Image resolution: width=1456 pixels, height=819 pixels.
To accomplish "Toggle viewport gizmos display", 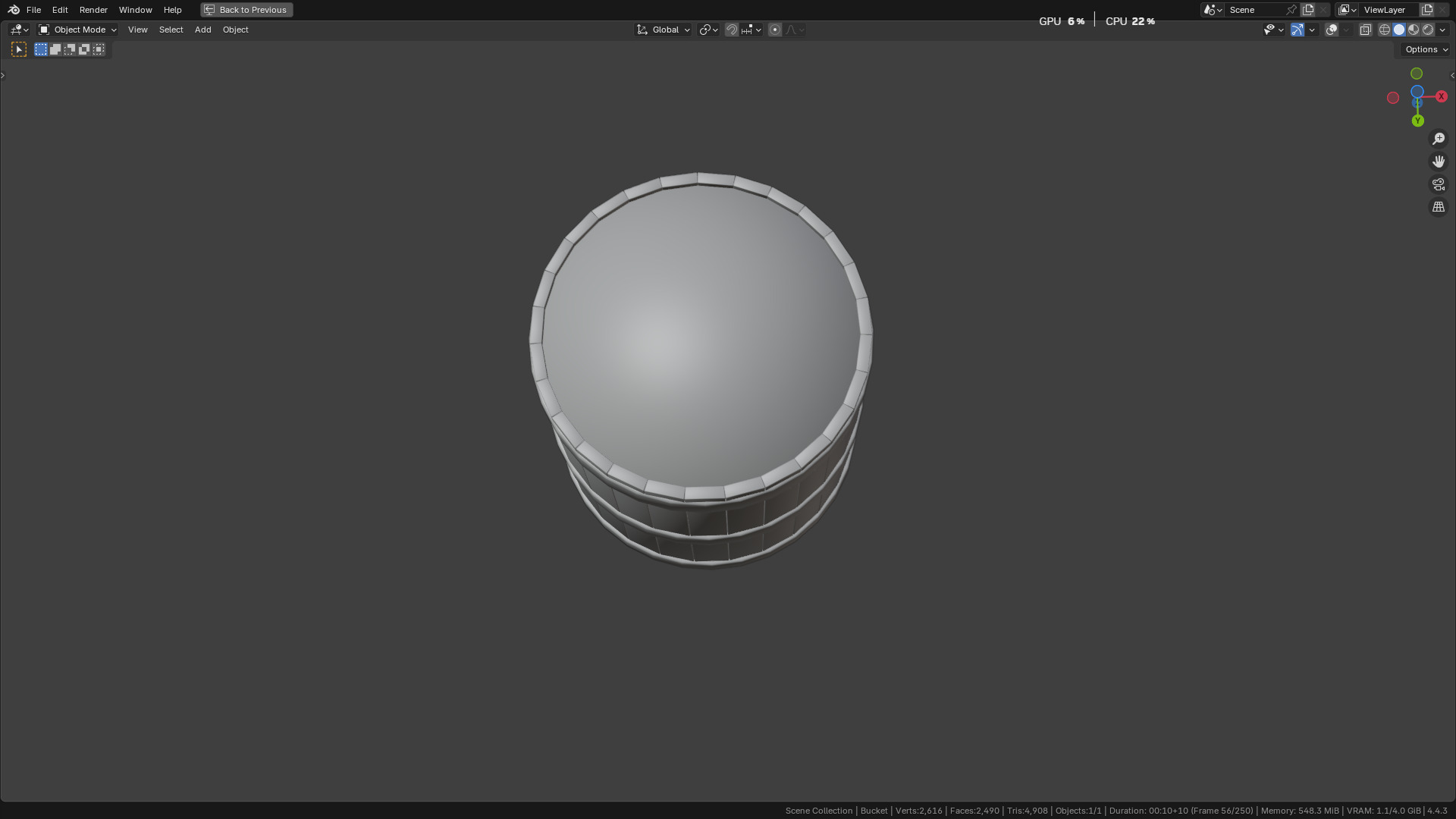I will coord(1298,30).
